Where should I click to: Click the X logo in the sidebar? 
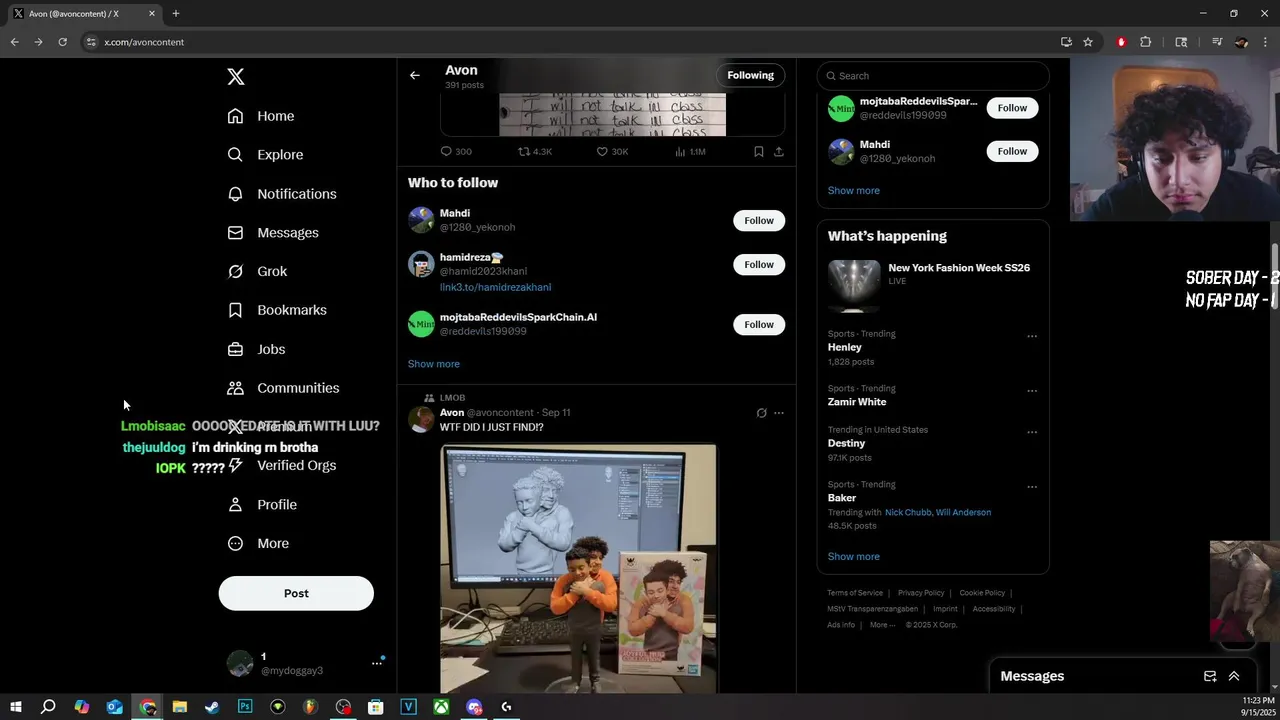[x=235, y=77]
